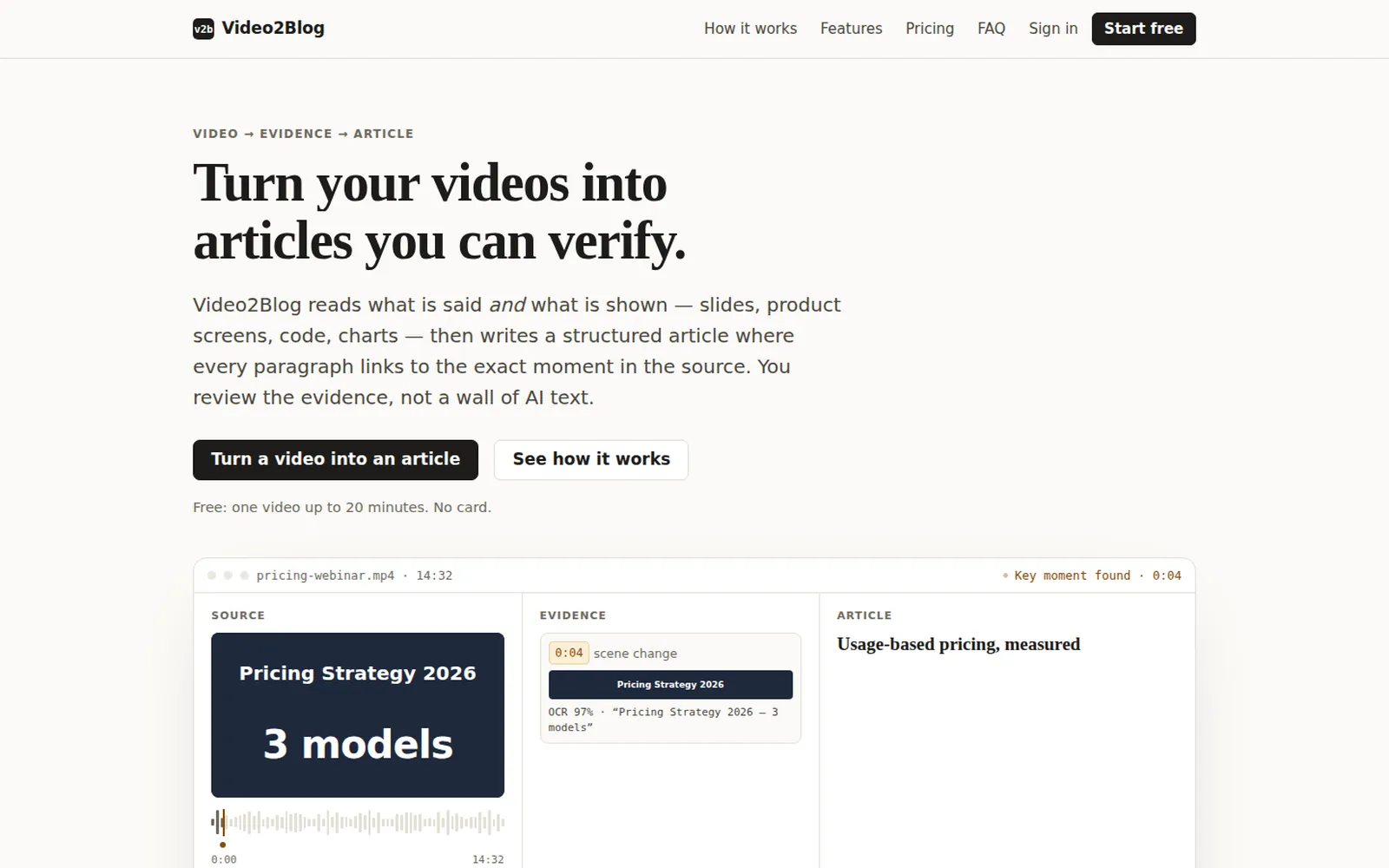Screen dimensions: 1389x868
Task: Click the 'Usage-based pricing, measured' article heading
Action: pos(958,644)
